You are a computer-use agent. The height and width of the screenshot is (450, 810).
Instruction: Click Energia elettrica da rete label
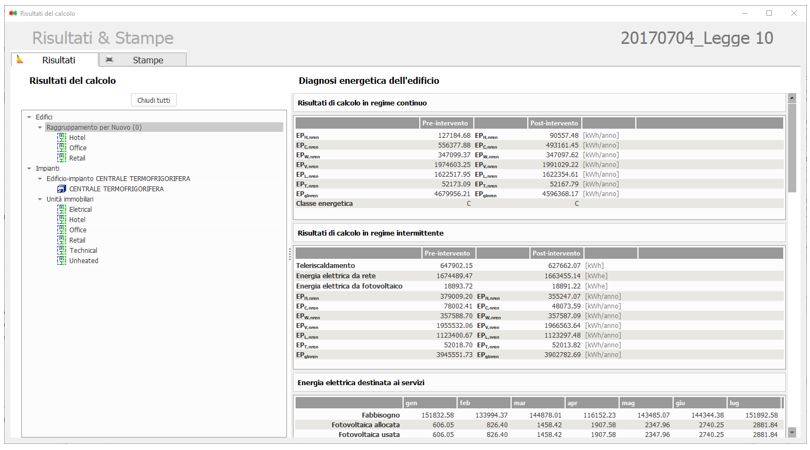pyautogui.click(x=336, y=276)
